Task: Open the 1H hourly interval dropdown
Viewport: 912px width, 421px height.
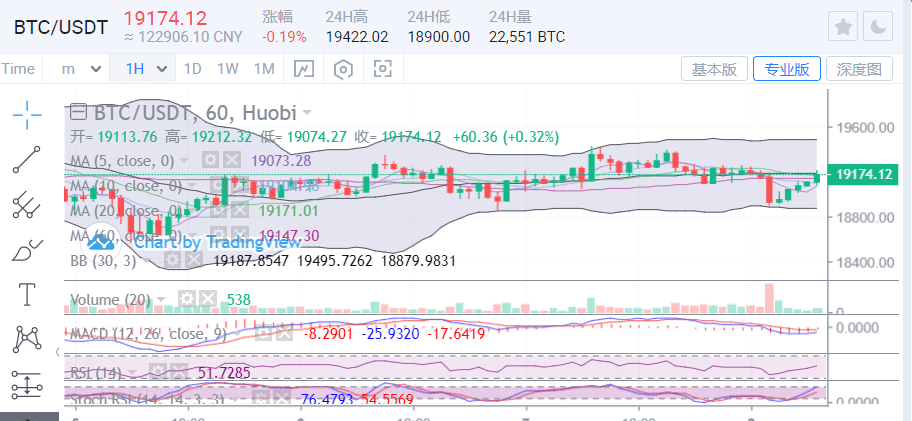Action: pyautogui.click(x=147, y=69)
